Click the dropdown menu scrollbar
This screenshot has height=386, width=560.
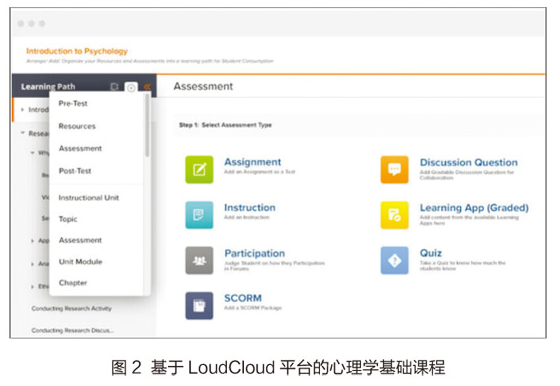pyautogui.click(x=147, y=125)
